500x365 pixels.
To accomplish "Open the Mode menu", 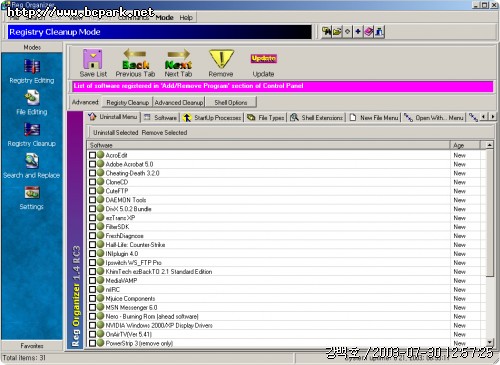I will [164, 17].
